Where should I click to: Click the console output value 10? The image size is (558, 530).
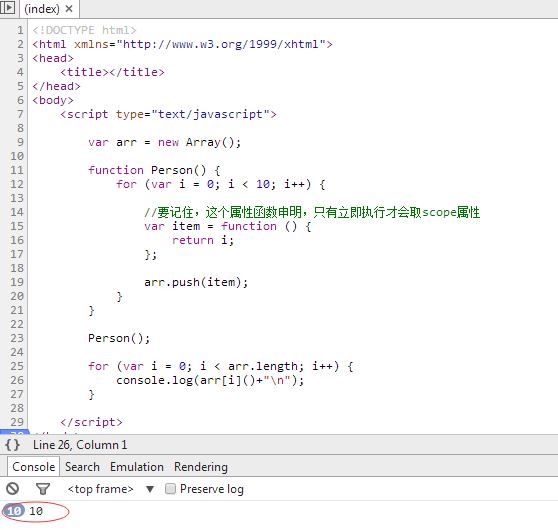(36, 511)
